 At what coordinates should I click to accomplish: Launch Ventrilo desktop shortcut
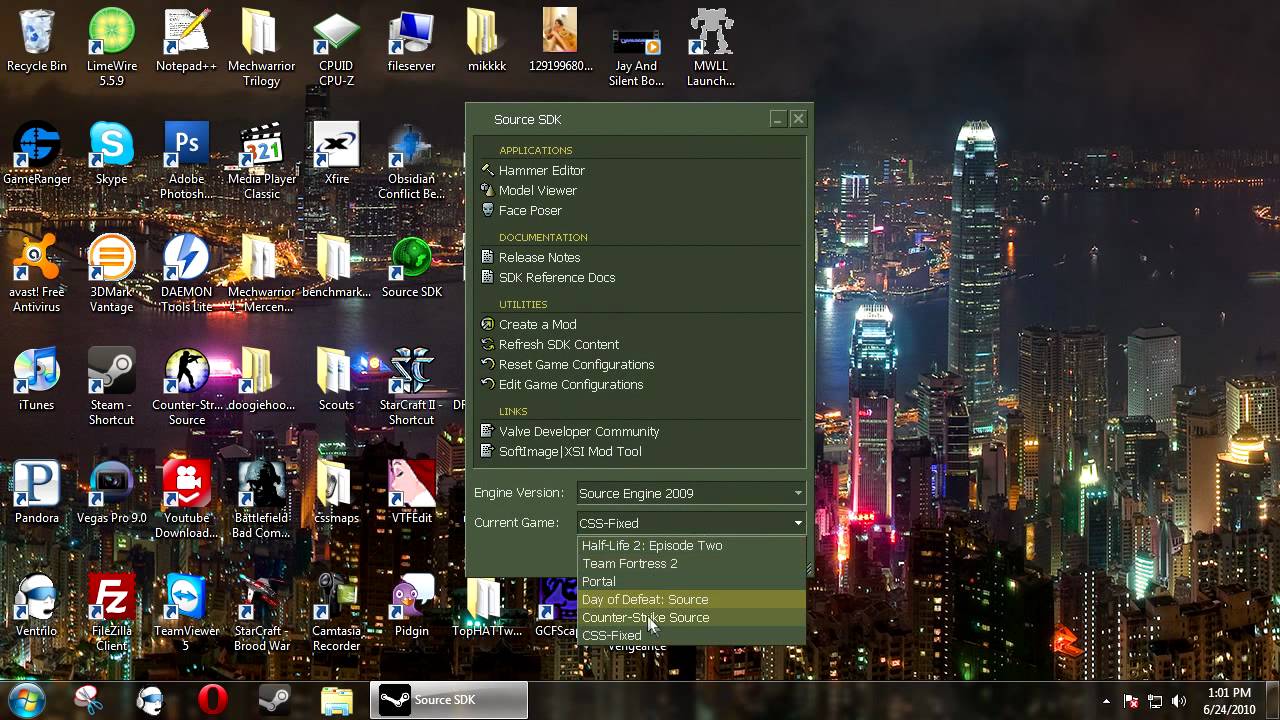tap(37, 606)
